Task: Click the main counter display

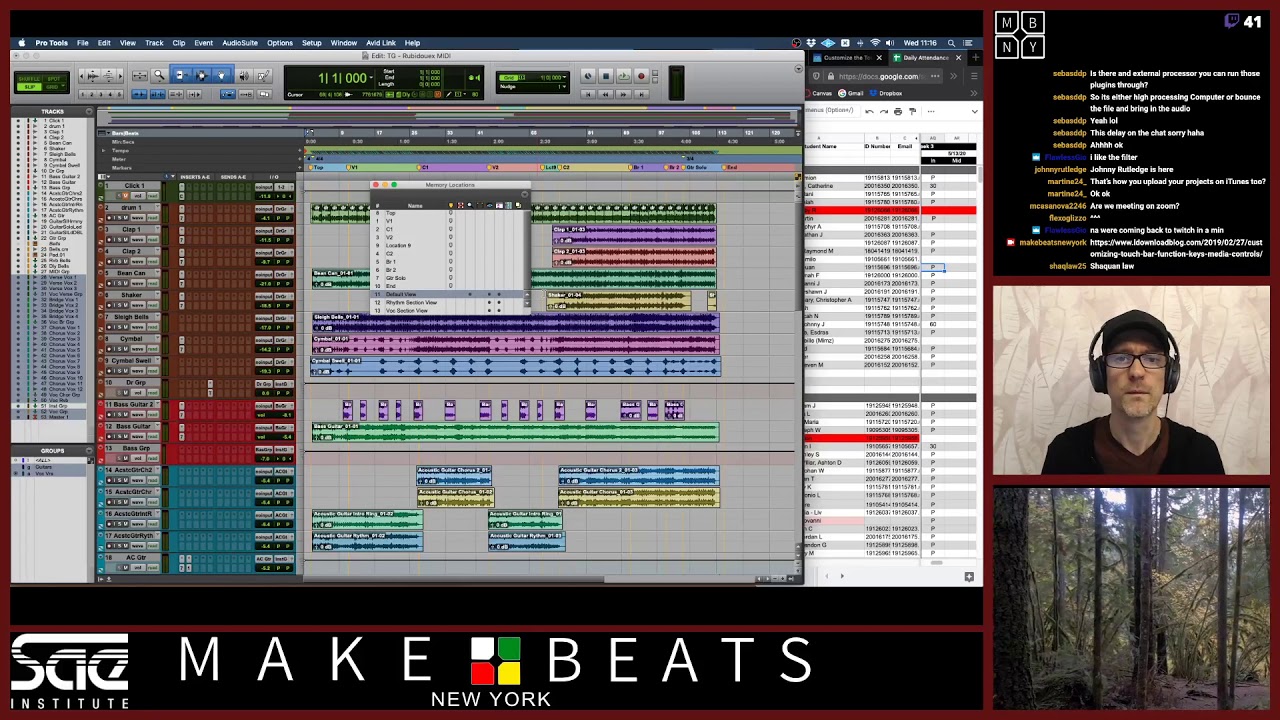Action: pos(343,78)
